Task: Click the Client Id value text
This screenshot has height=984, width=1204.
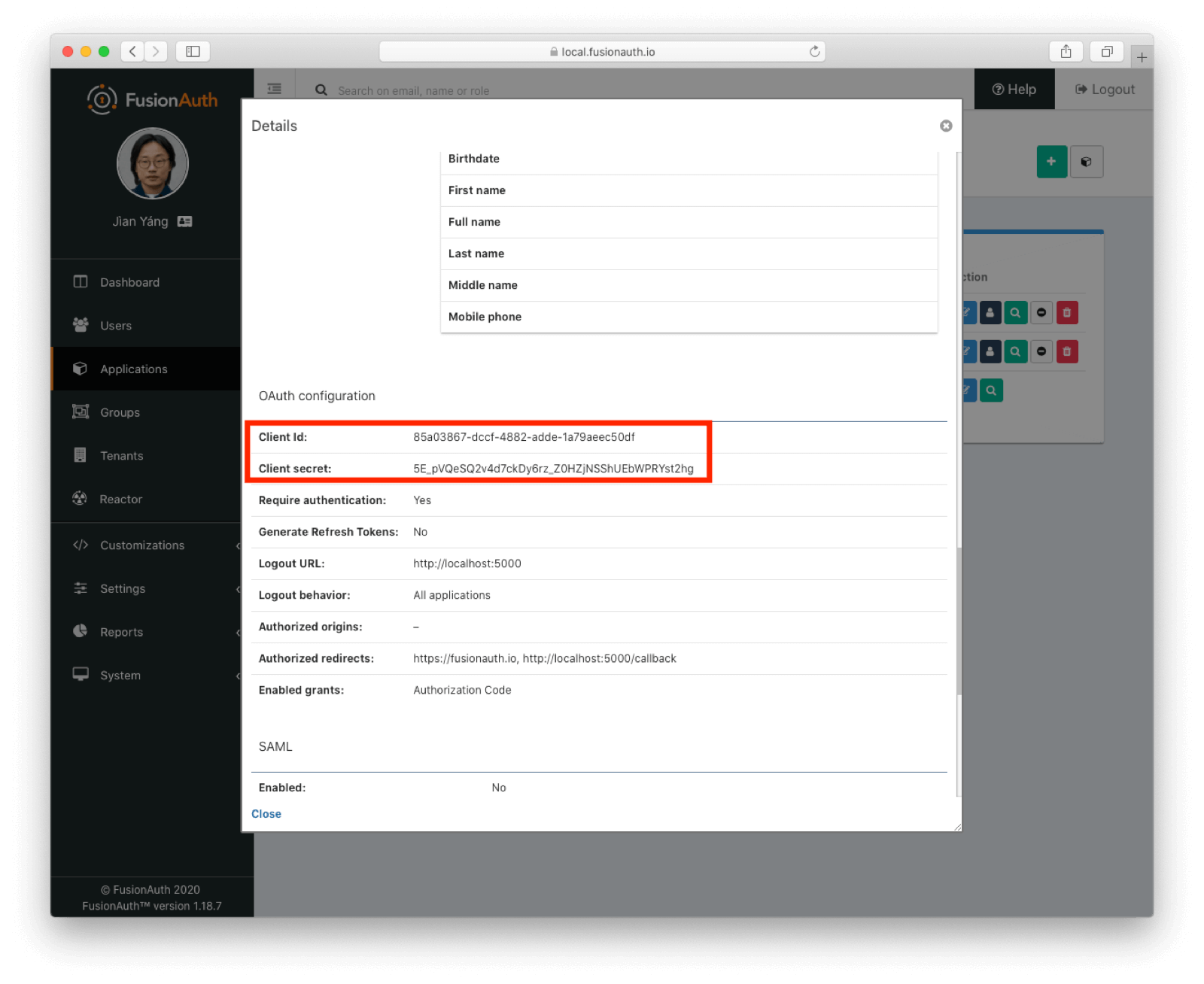Action: click(524, 437)
